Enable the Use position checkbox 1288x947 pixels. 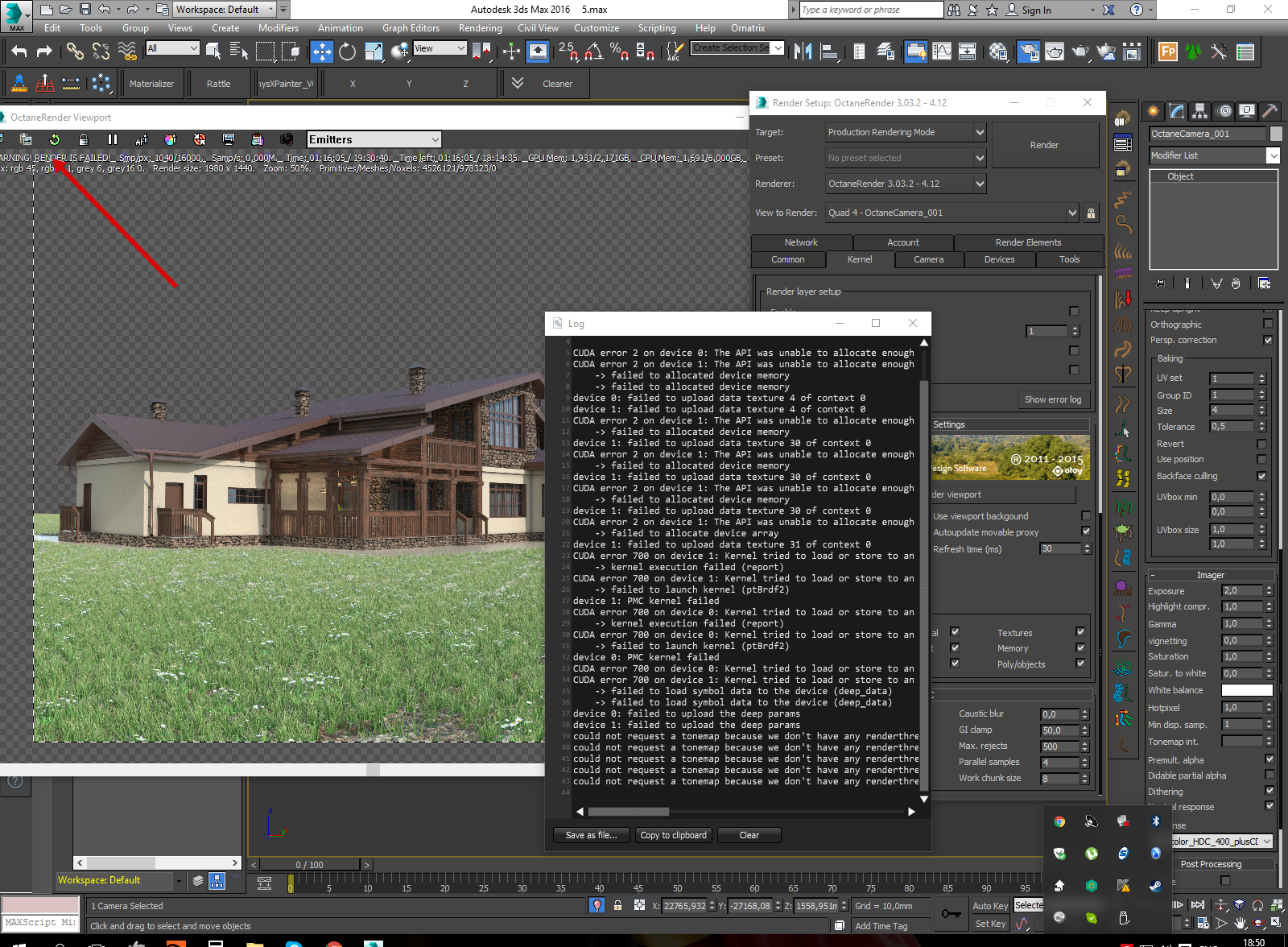click(x=1261, y=459)
